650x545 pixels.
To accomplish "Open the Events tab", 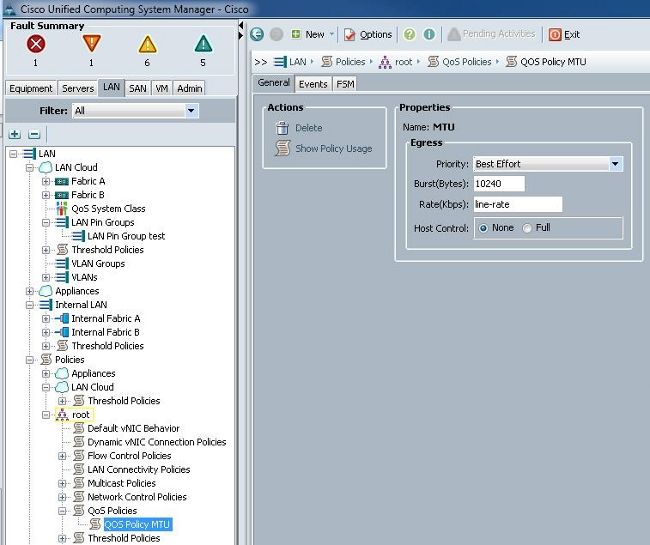I will [x=313, y=84].
